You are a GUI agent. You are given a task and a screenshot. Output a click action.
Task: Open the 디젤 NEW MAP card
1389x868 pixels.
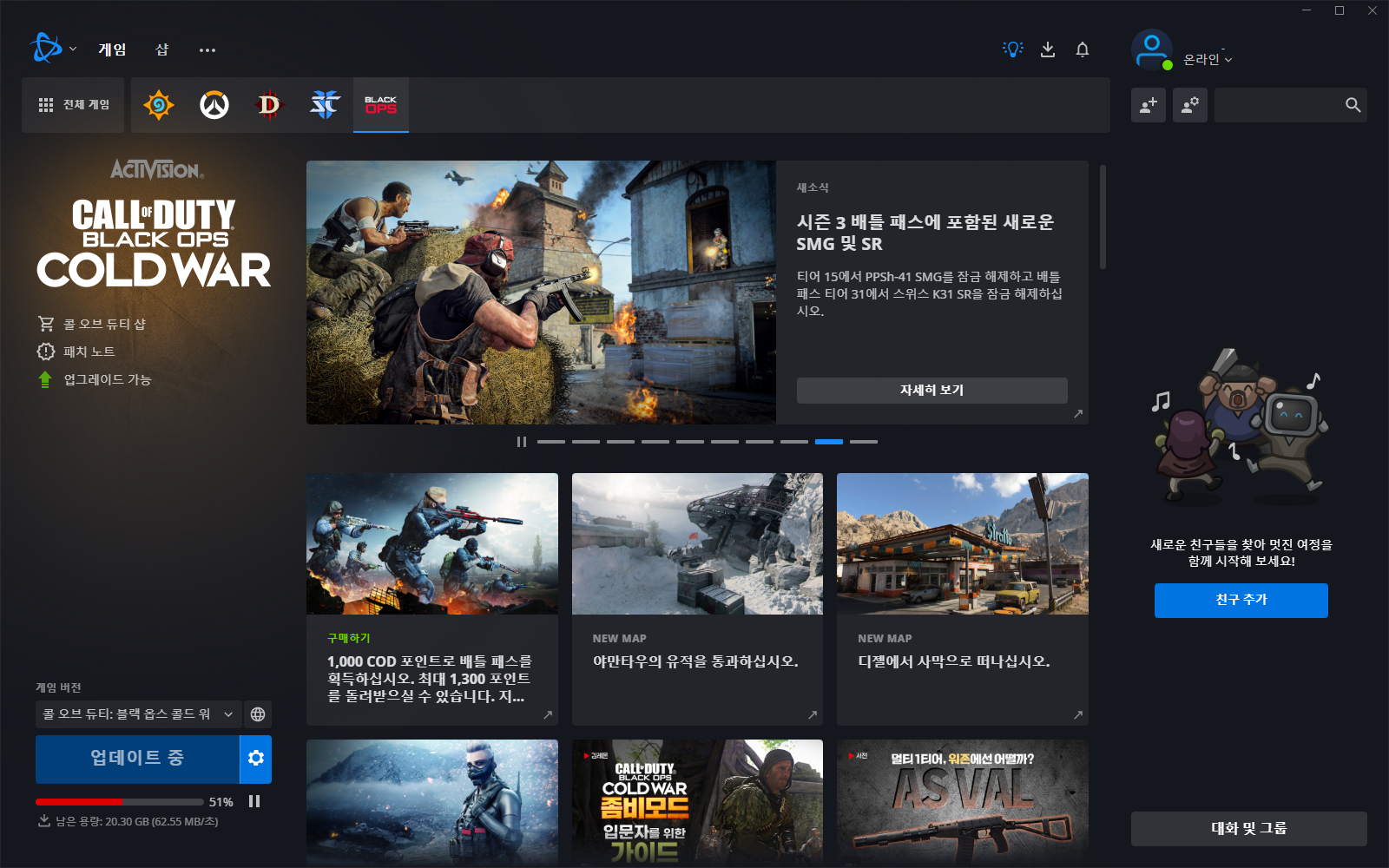(x=963, y=599)
